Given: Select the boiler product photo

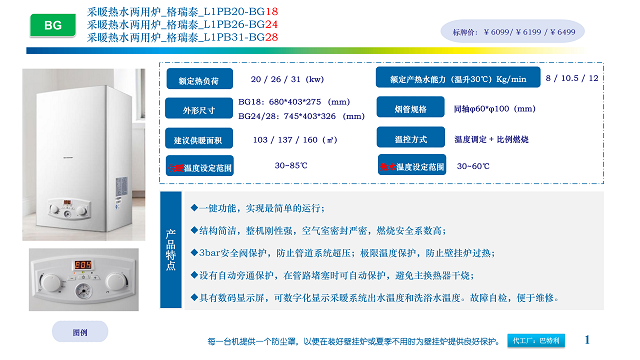Looking at the screenshot, I should click(x=84, y=155).
